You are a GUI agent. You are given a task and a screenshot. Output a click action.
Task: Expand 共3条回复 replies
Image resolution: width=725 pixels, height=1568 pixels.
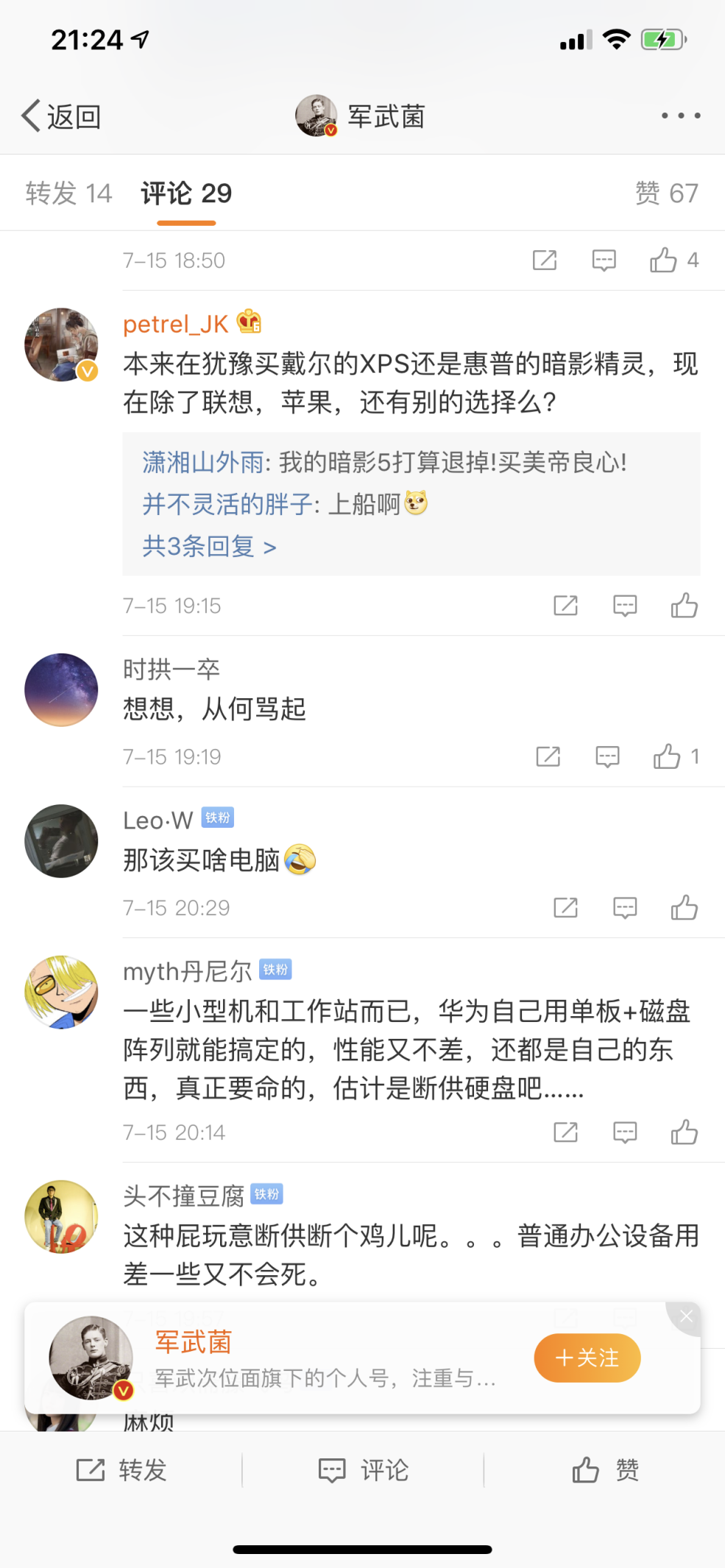coord(209,547)
